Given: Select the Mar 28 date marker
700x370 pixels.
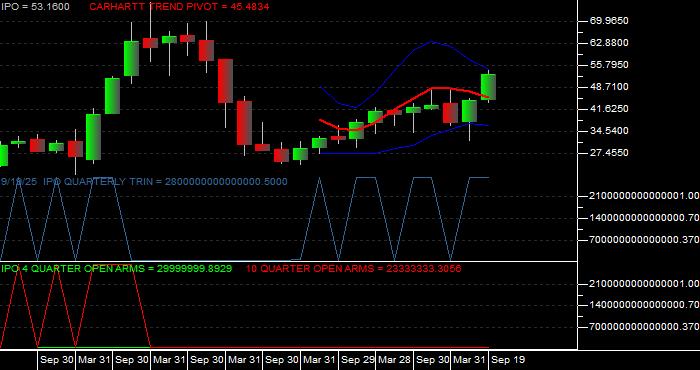Looking at the screenshot, I should pyautogui.click(x=395, y=360).
